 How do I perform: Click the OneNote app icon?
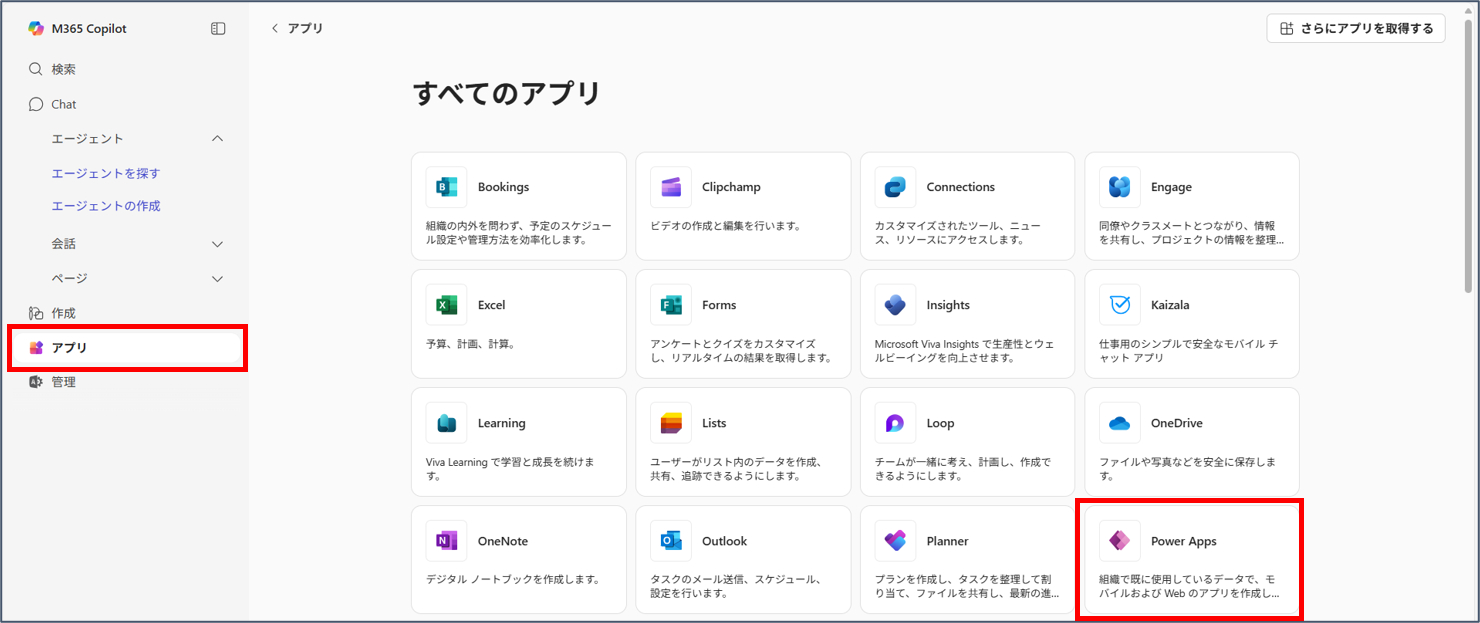point(447,541)
